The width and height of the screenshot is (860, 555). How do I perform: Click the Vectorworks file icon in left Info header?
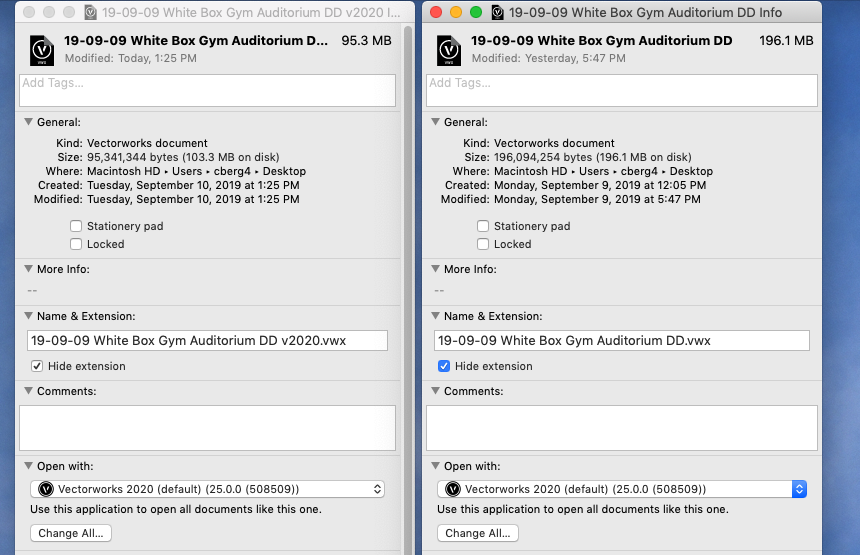pyautogui.click(x=41, y=49)
